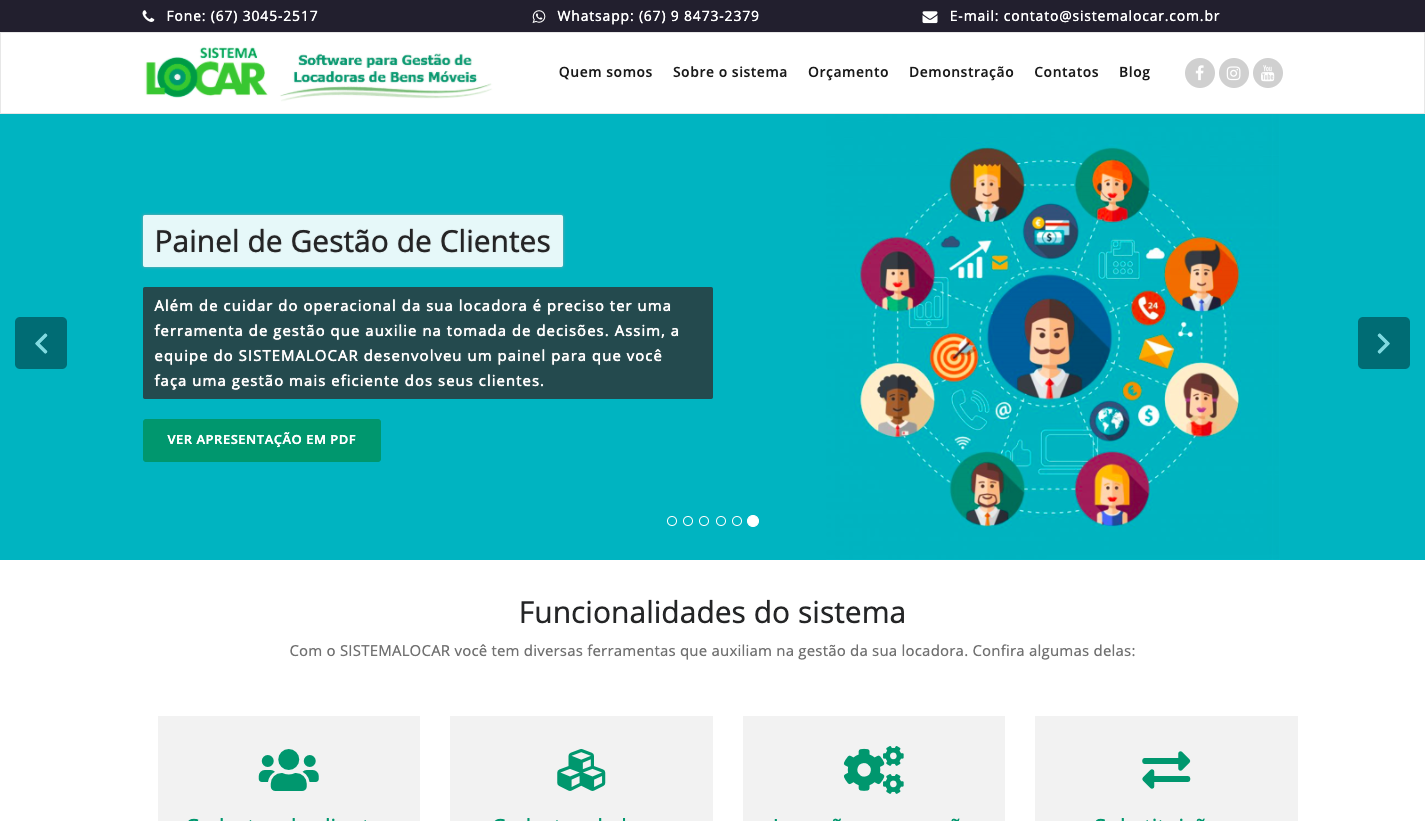Click the contato@sistemalocar.com.br e-mail link
The height and width of the screenshot is (821, 1425).
coord(1111,16)
